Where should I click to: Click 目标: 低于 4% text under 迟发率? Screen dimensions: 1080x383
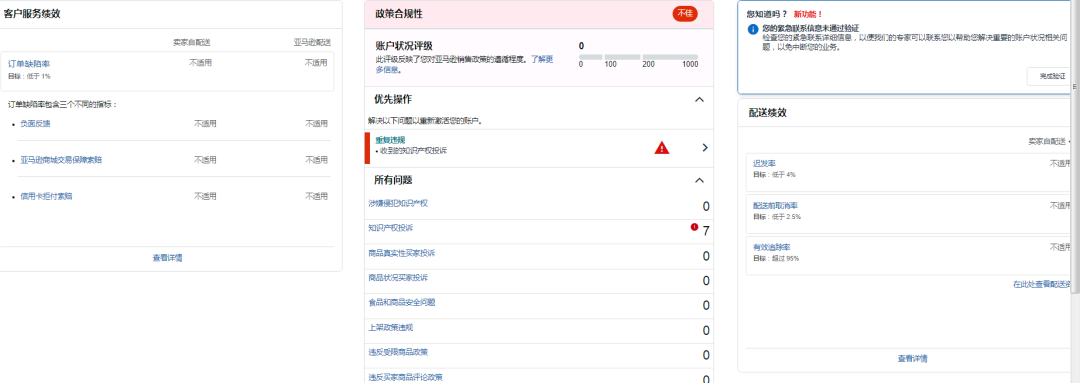(775, 175)
